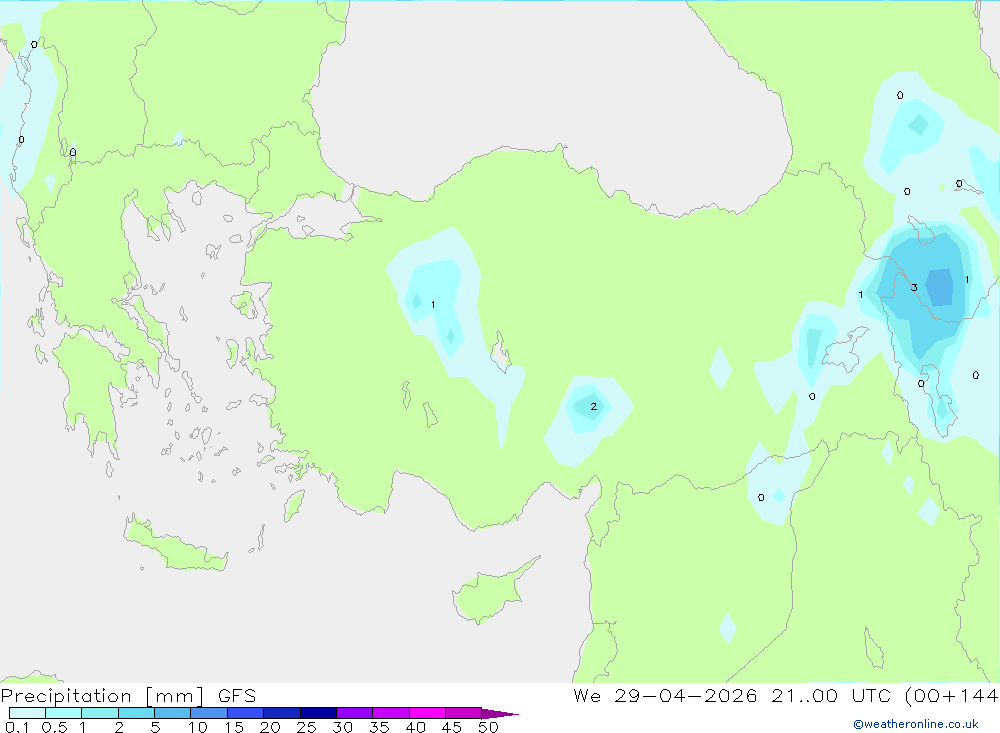
Task: Click the map value "3" in the darkest blue area
Action: 914,288
